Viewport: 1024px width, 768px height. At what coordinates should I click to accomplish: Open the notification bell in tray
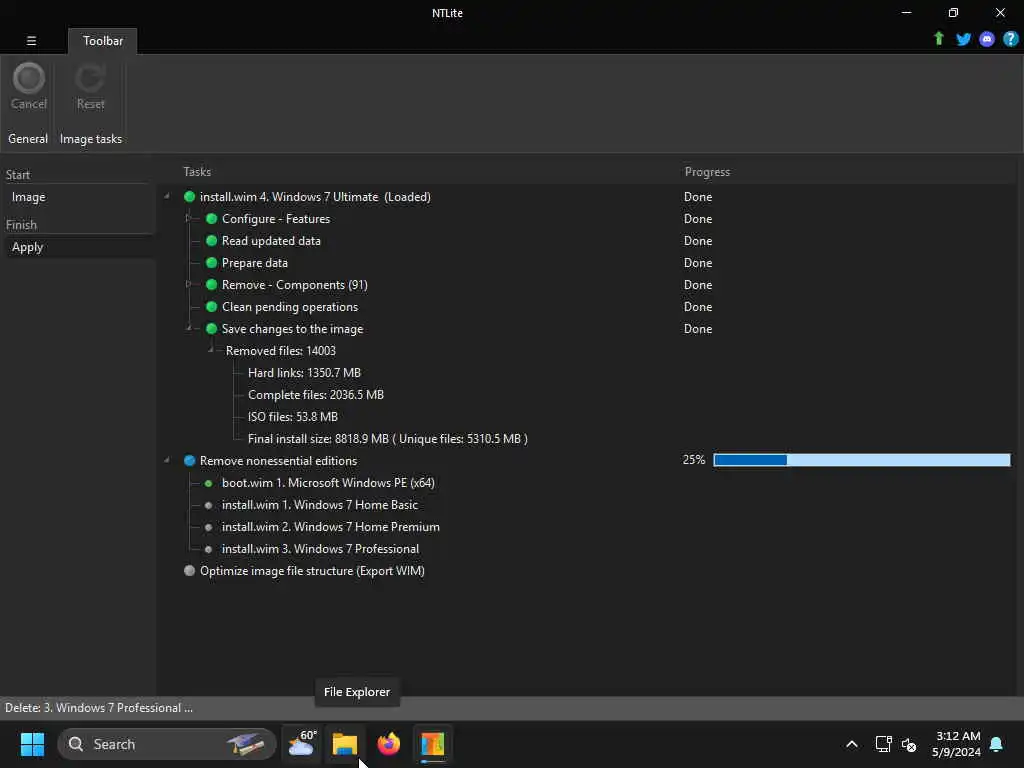[x=996, y=744]
